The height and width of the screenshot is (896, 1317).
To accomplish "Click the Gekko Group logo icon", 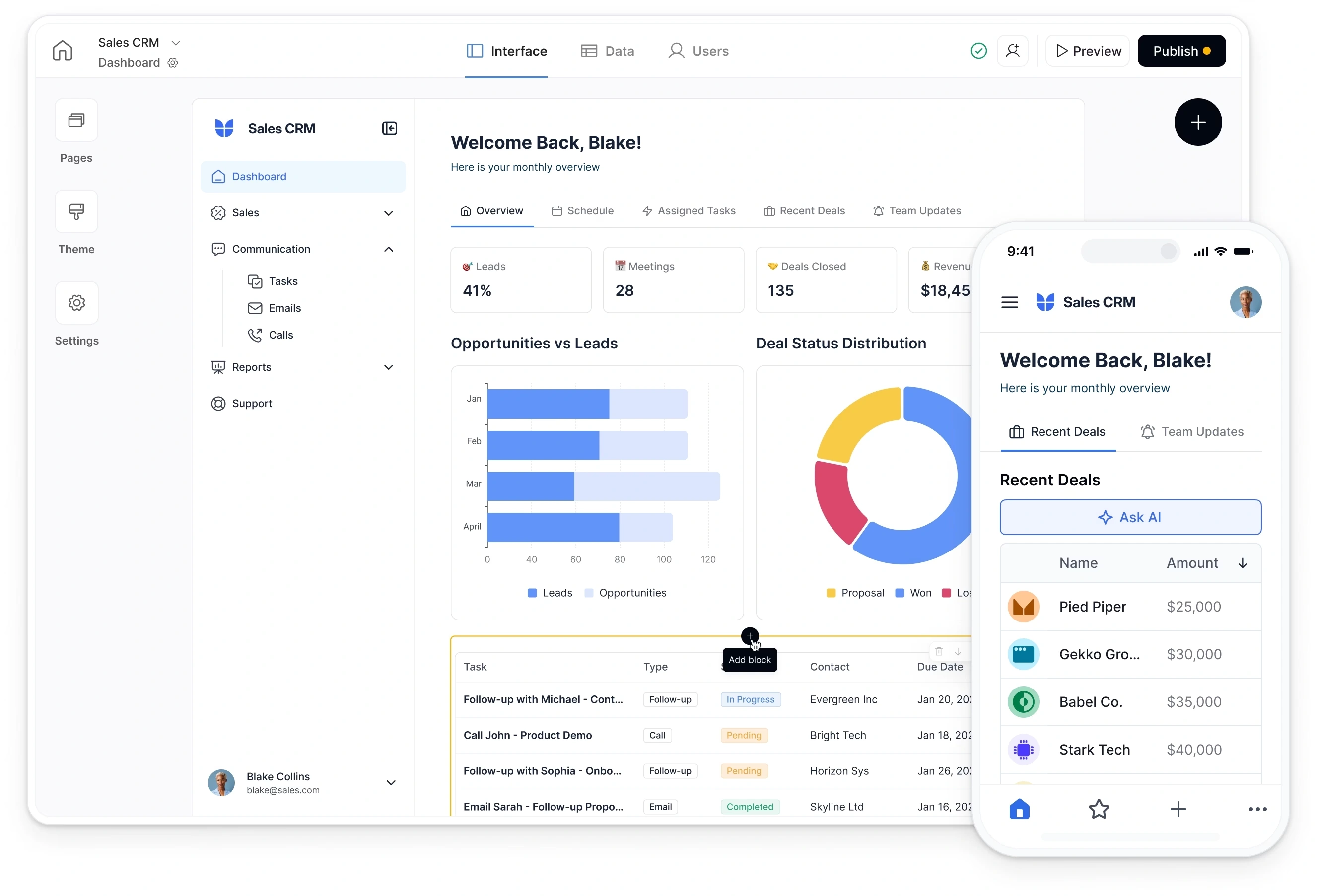I will click(x=1024, y=655).
